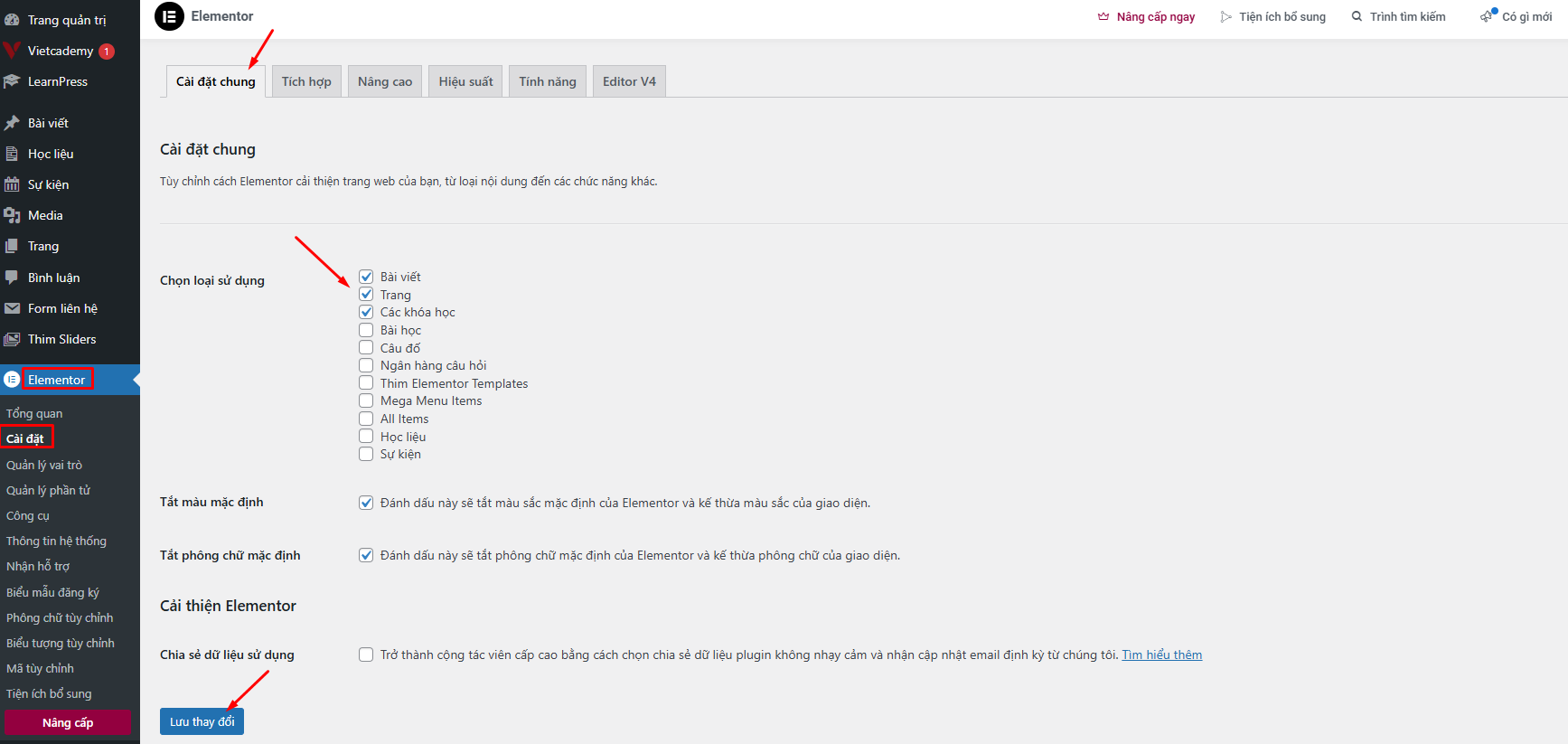Viewport: 1568px width, 744px height.
Task: Select Cài đặt submenu item
Action: pos(25,438)
